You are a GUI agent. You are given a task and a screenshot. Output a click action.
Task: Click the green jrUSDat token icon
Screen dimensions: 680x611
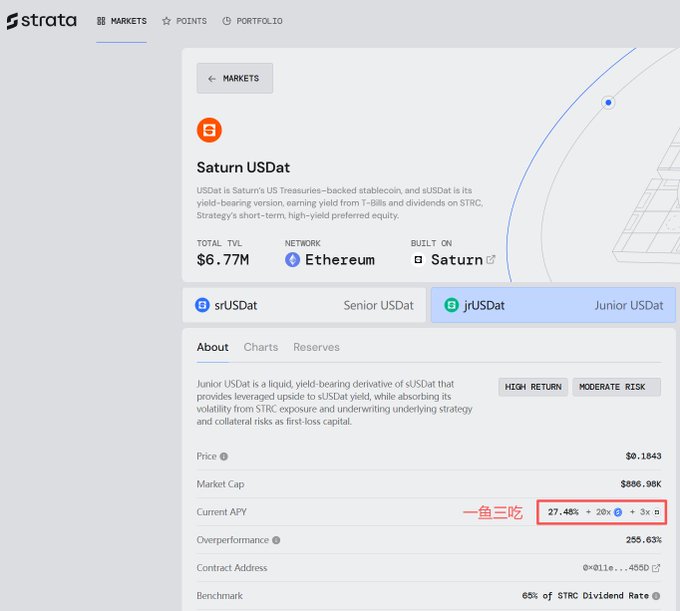tap(451, 305)
